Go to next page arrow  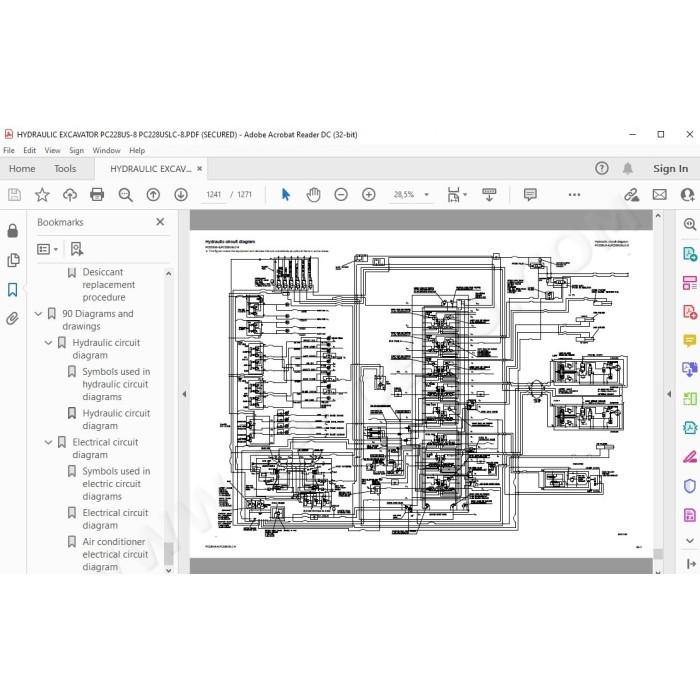[x=181, y=195]
